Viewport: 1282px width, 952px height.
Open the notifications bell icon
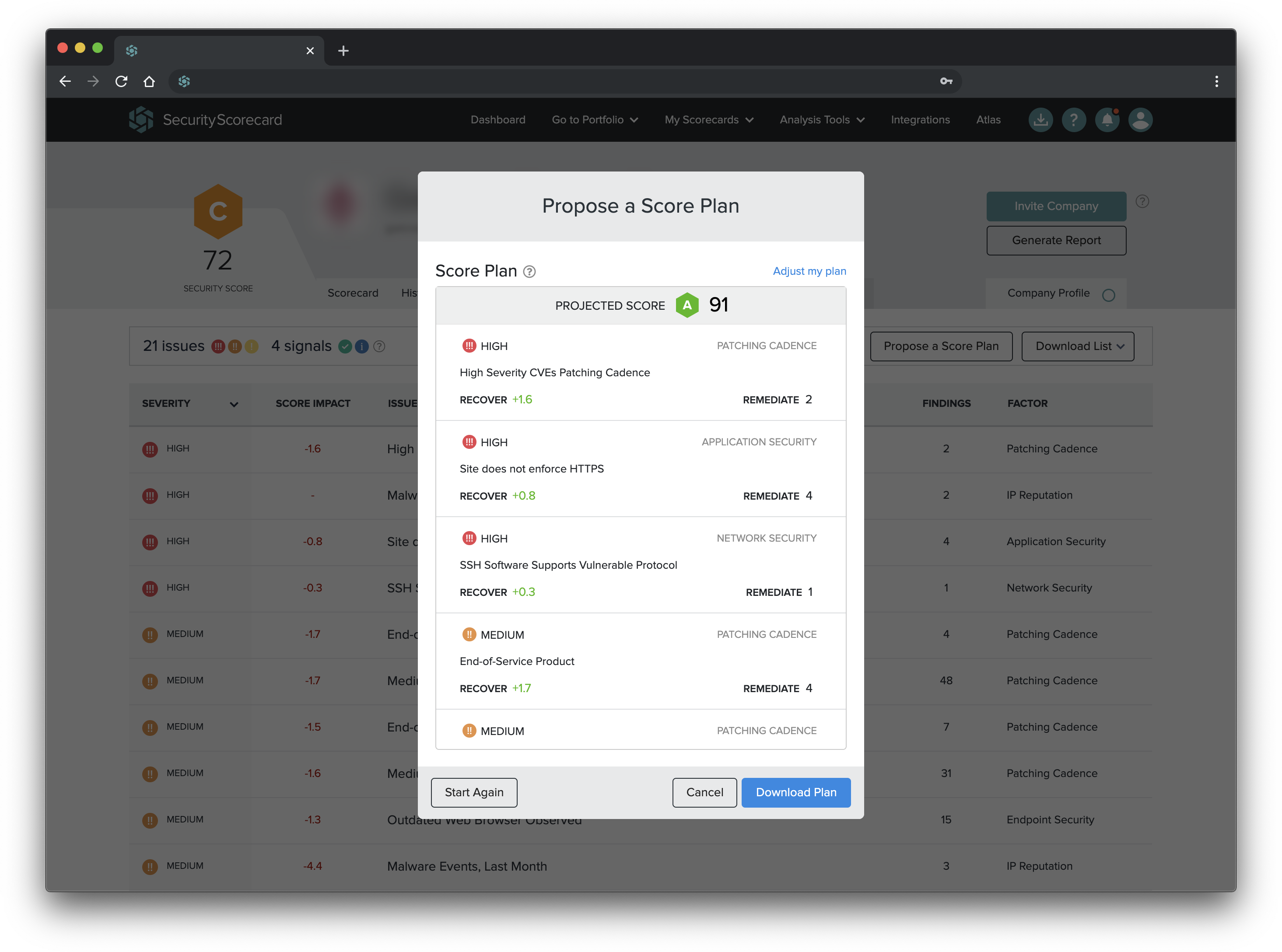click(1107, 120)
